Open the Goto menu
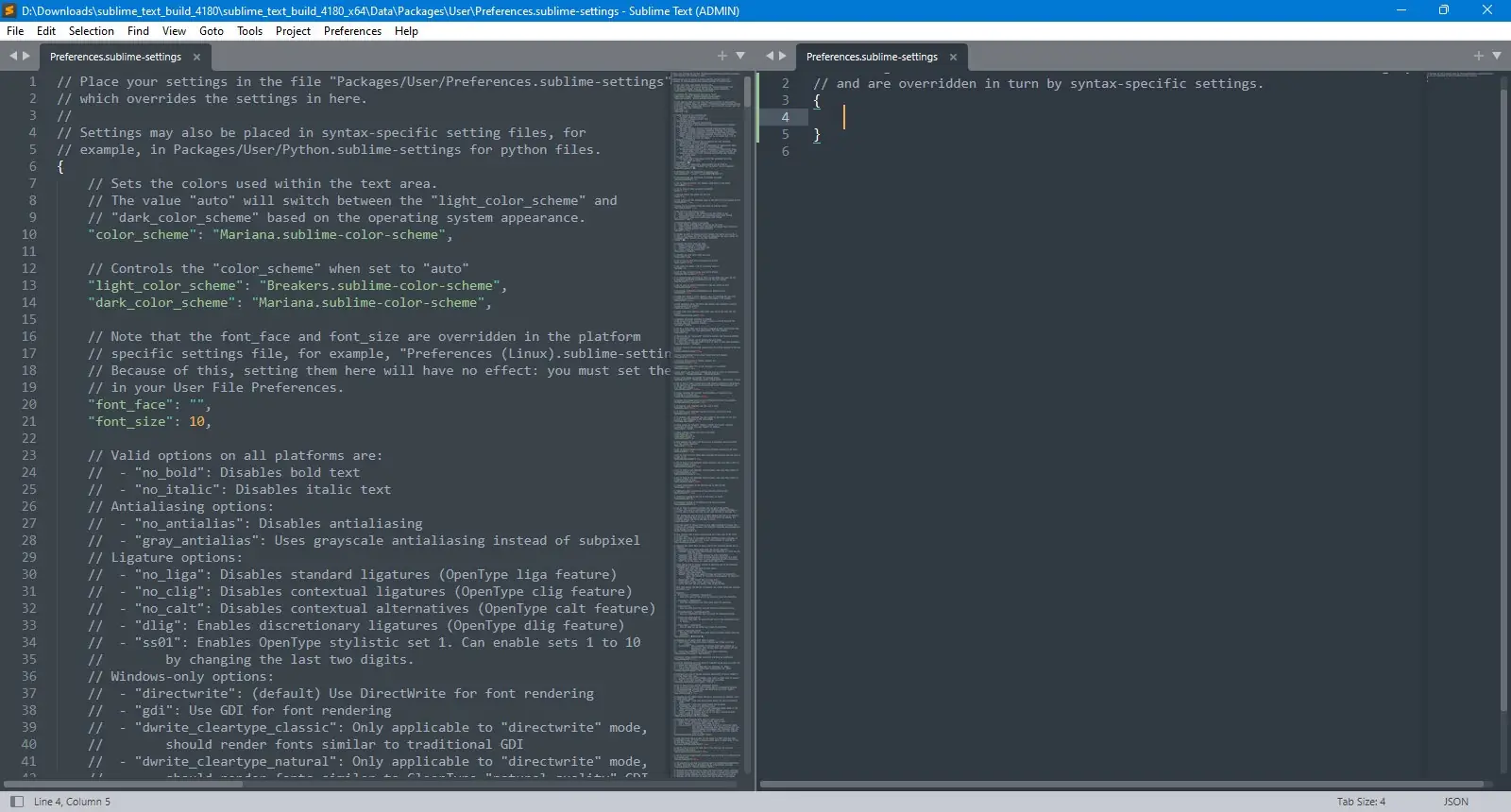This screenshot has width=1511, height=812. coord(212,31)
